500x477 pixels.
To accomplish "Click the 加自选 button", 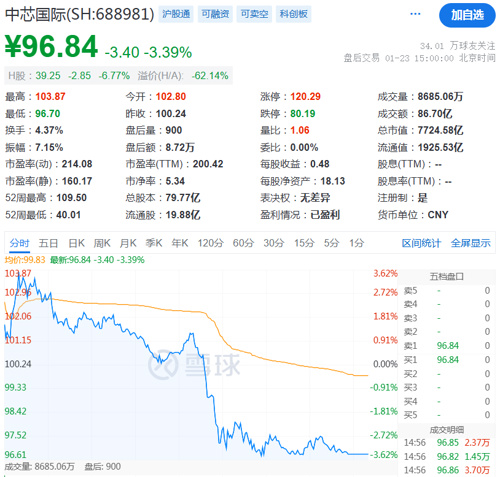I will tap(467, 15).
